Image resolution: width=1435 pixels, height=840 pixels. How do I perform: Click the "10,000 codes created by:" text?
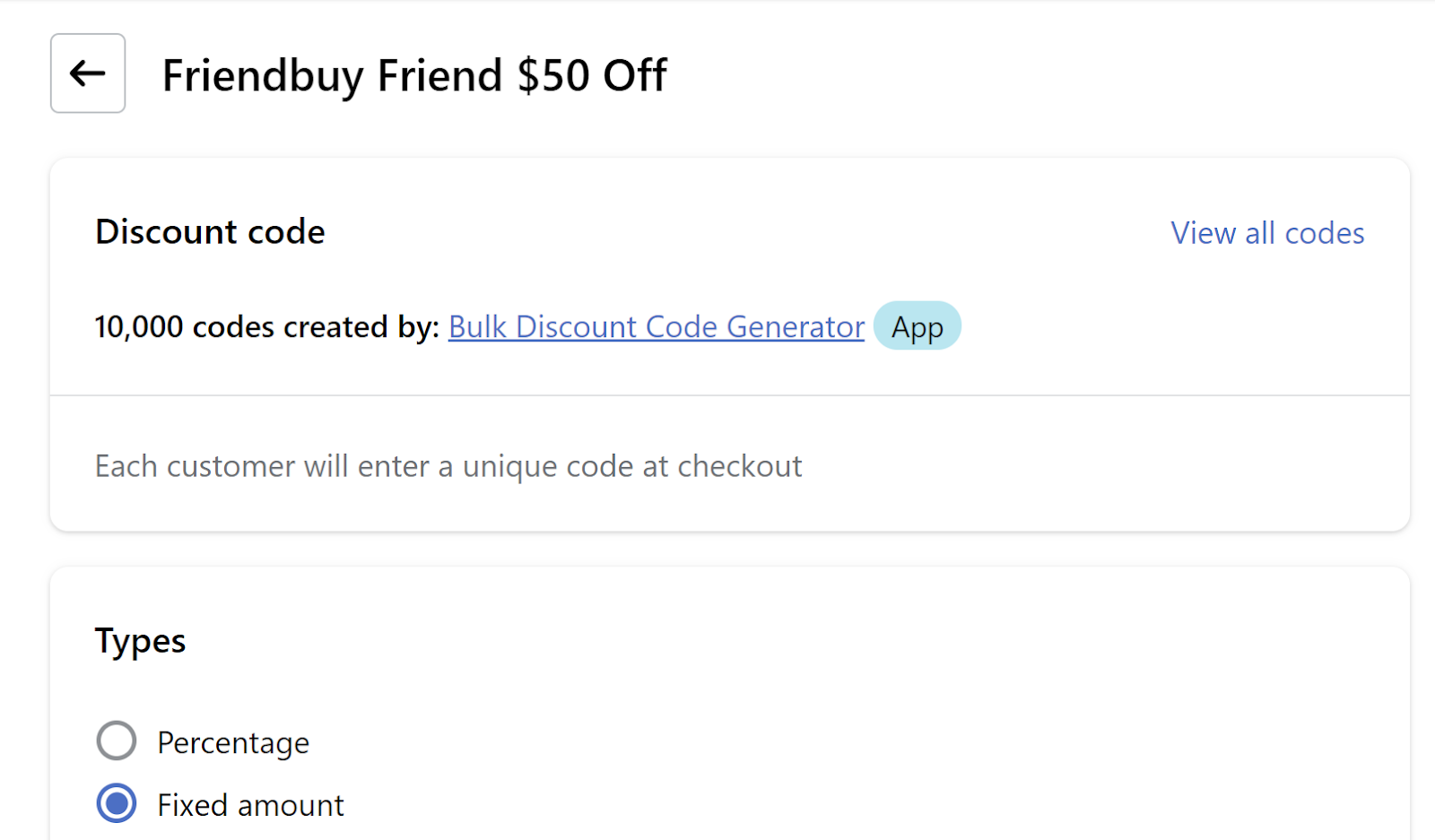pyautogui.click(x=266, y=327)
